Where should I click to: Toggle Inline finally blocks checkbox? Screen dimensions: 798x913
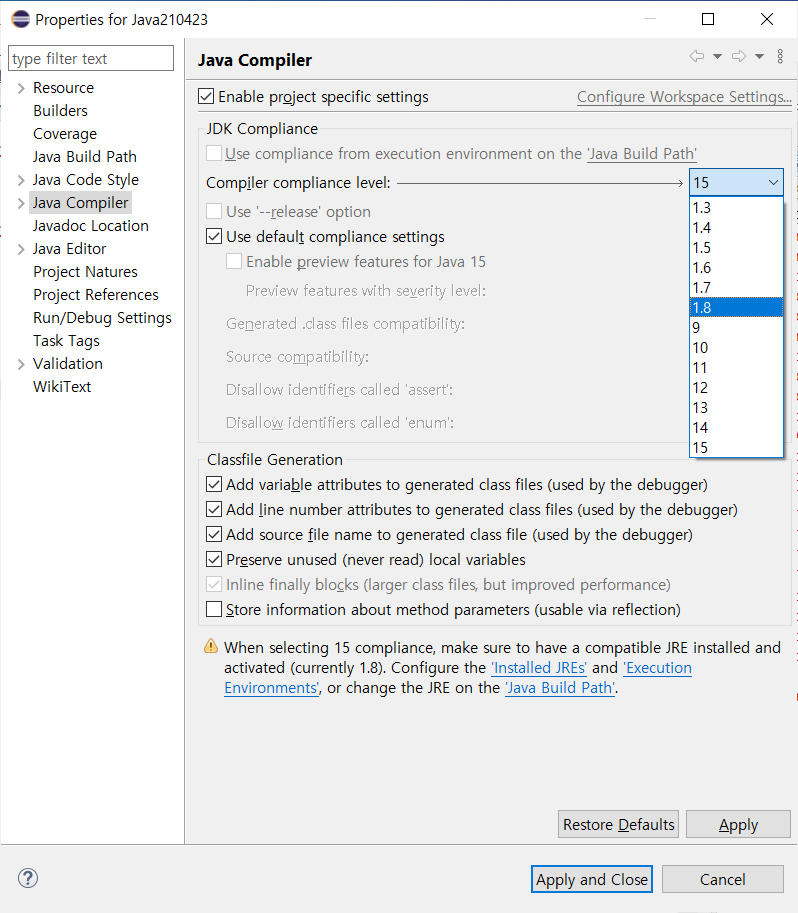214,585
